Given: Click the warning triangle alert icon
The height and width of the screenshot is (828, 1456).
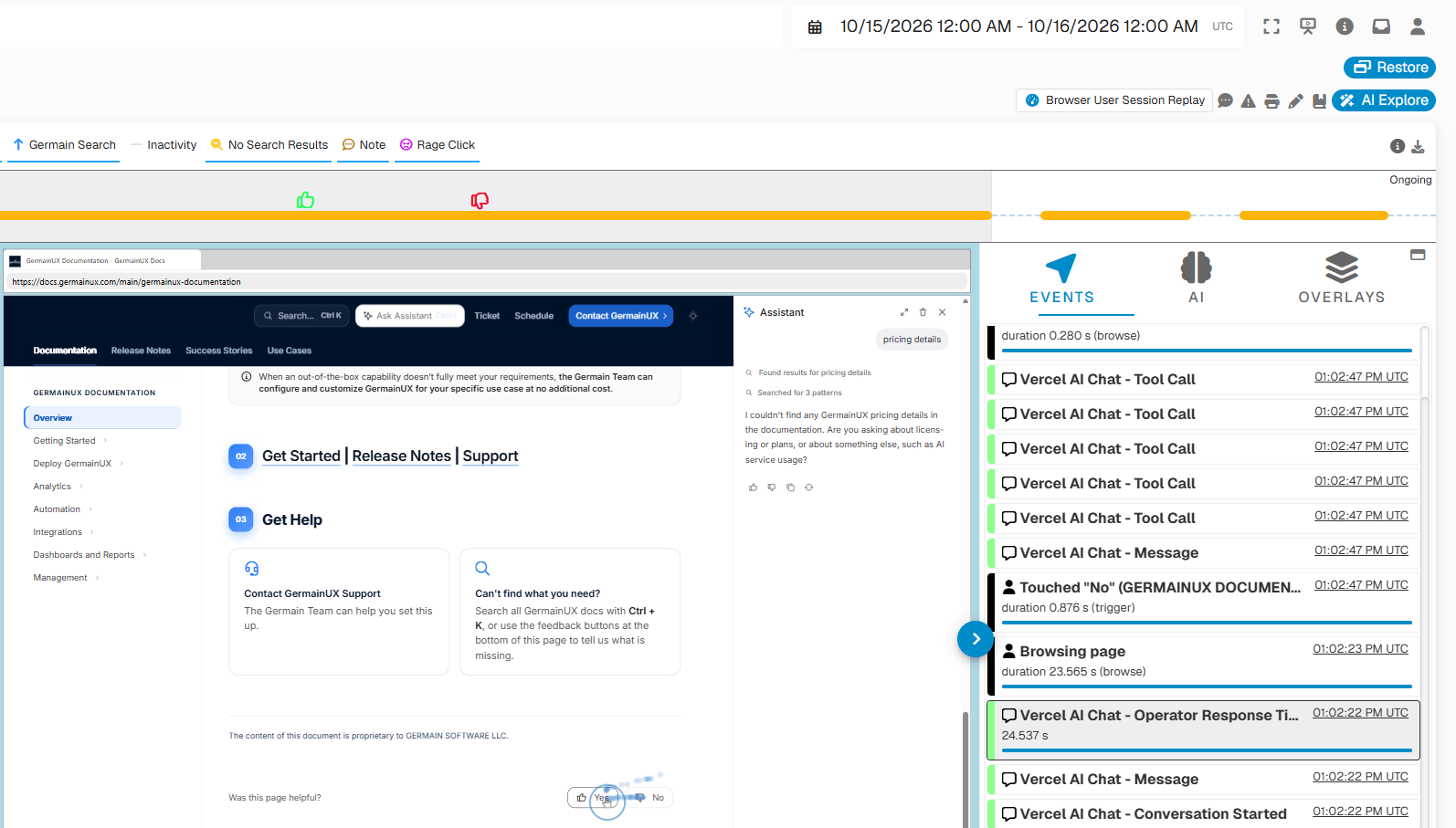Looking at the screenshot, I should [1249, 100].
